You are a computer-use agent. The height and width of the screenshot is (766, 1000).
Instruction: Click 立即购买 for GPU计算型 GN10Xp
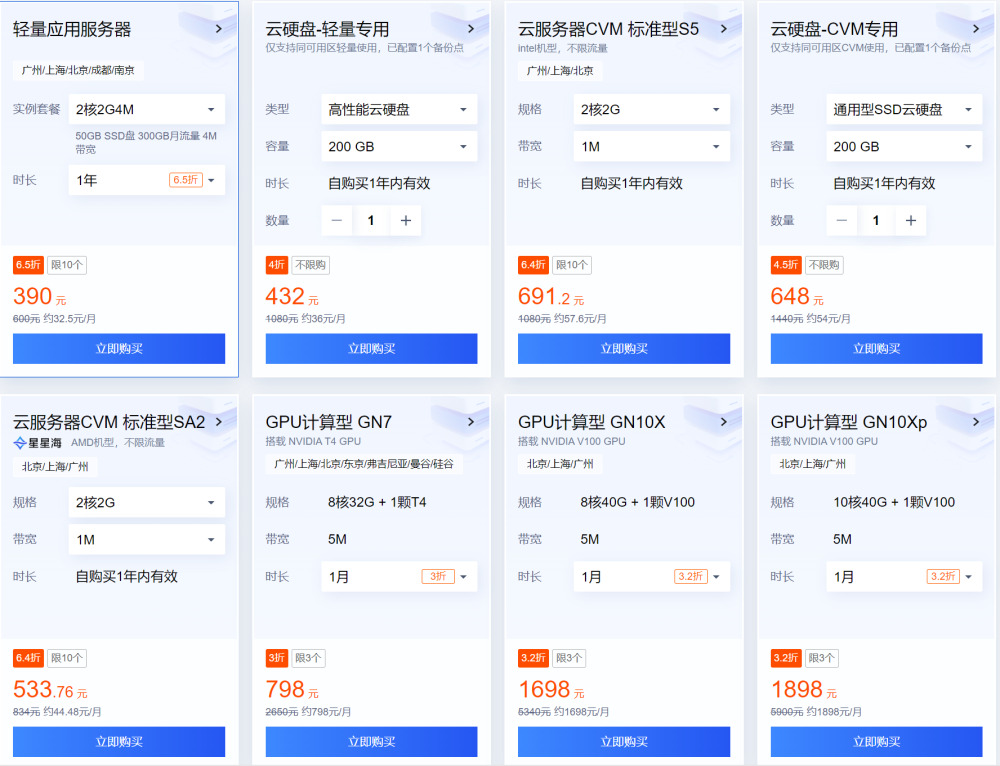pos(876,742)
